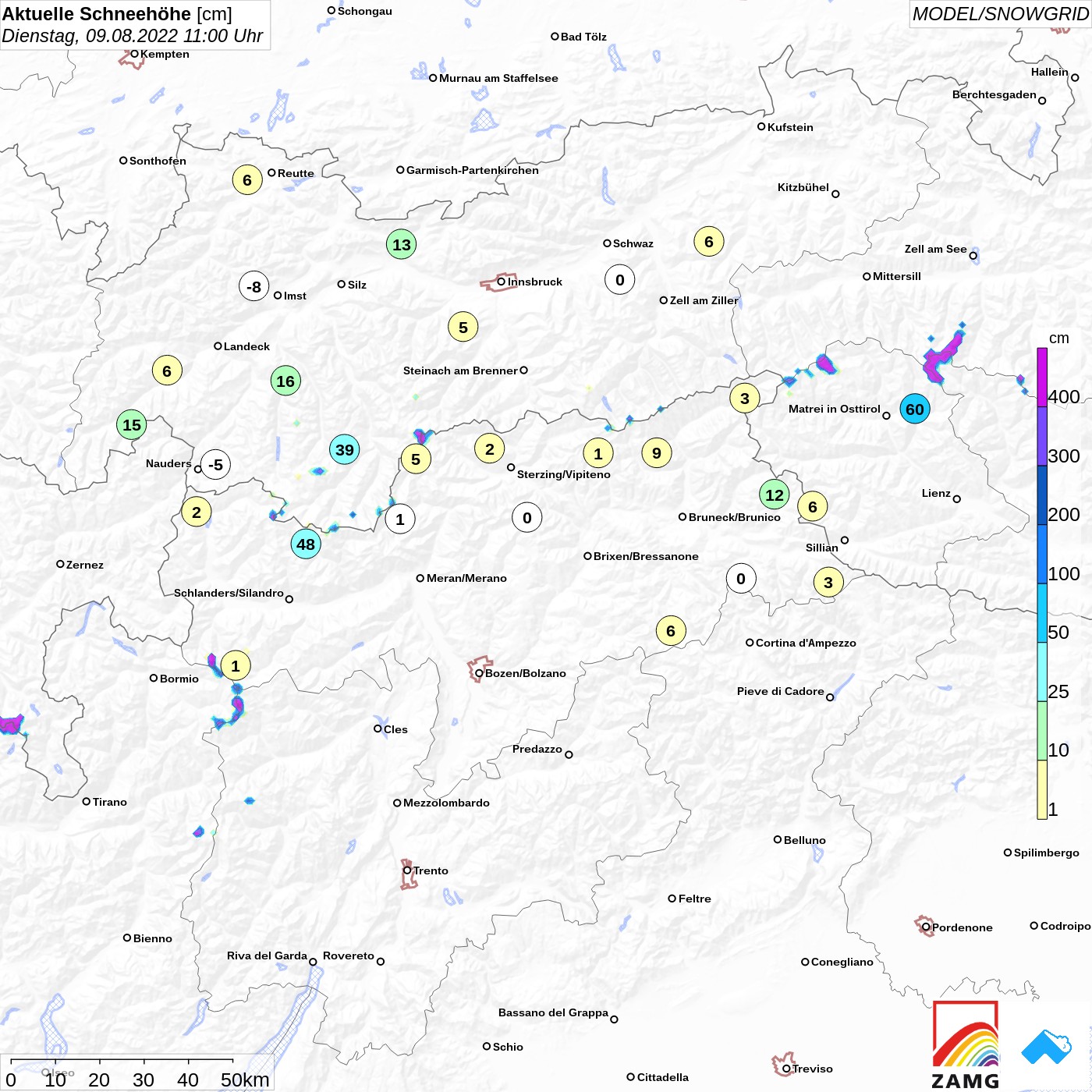Select the 1 marker beside Bormio
The image size is (1092, 1092).
click(x=236, y=666)
